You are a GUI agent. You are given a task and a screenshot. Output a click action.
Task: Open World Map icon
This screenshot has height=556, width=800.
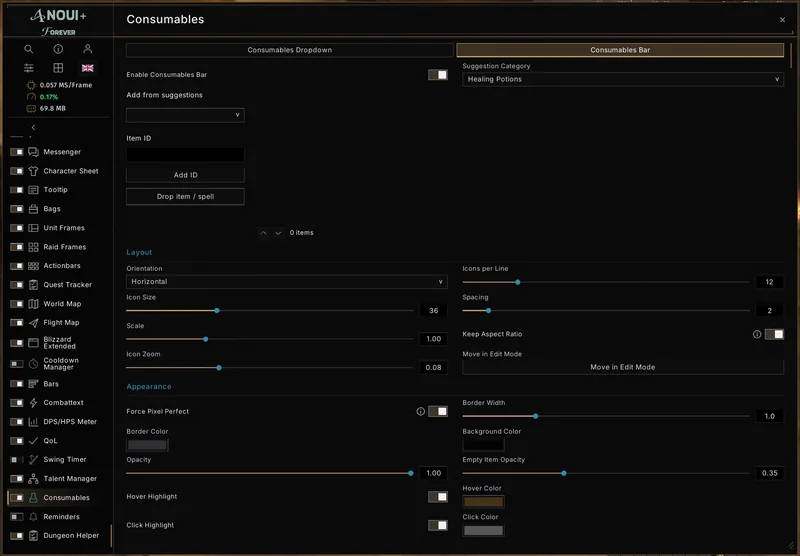point(33,304)
